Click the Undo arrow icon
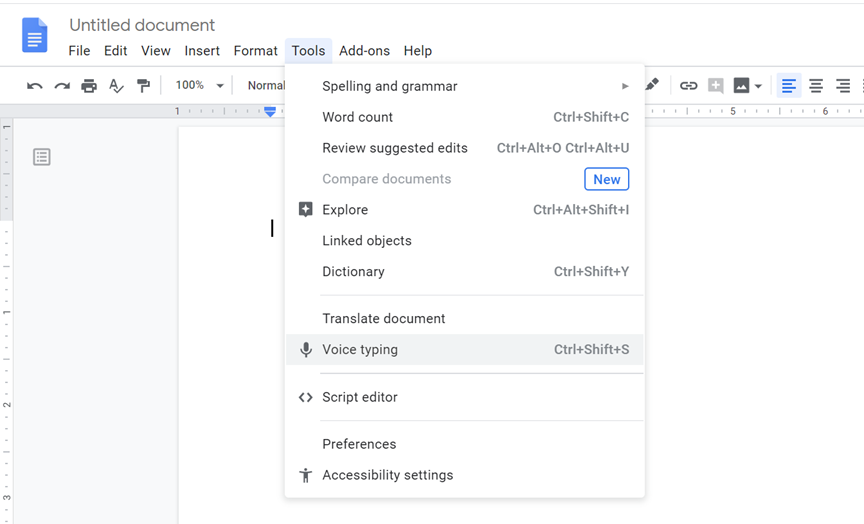The height and width of the screenshot is (524, 864). [x=35, y=86]
